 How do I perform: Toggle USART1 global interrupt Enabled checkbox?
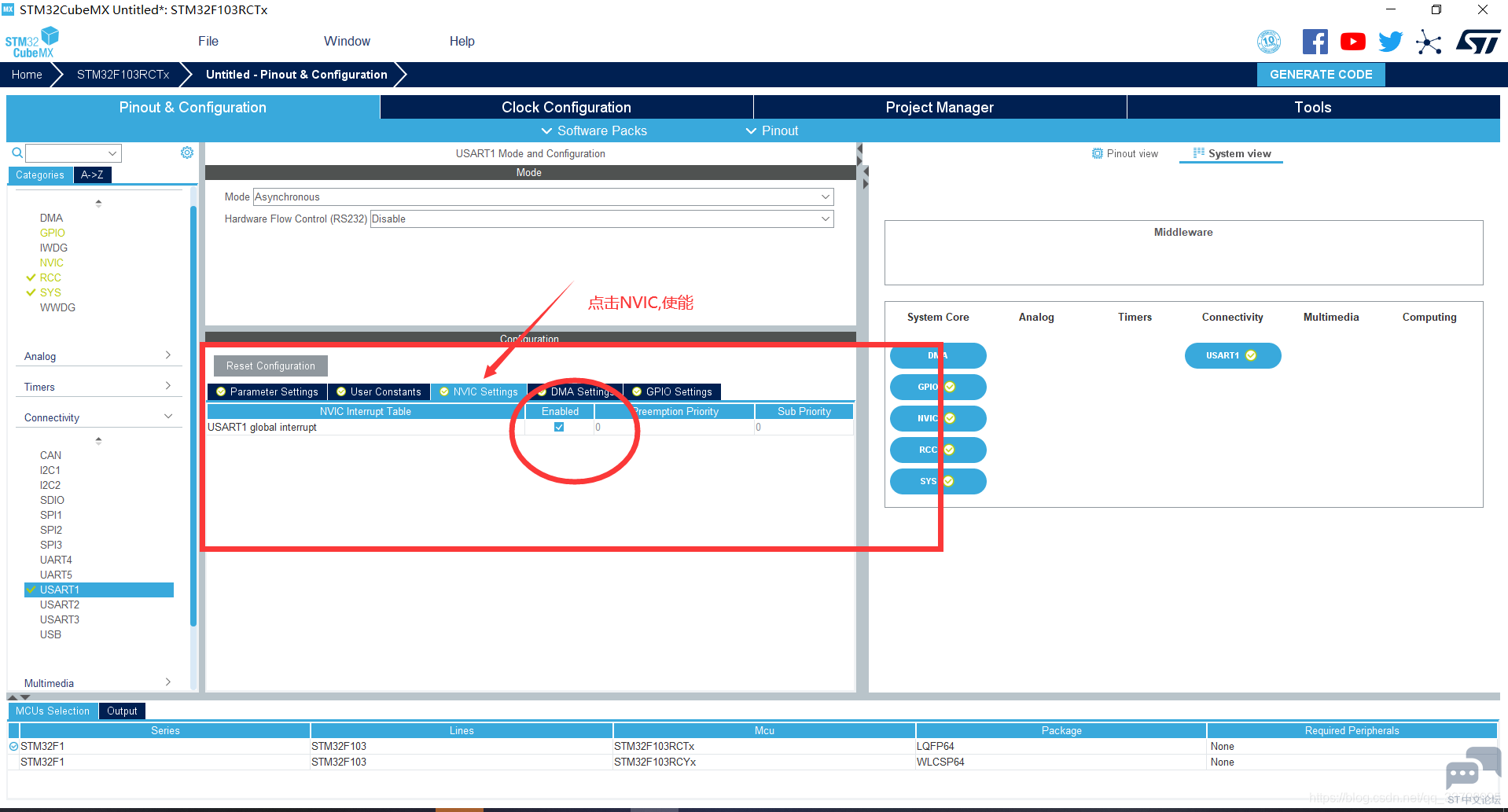click(x=559, y=427)
